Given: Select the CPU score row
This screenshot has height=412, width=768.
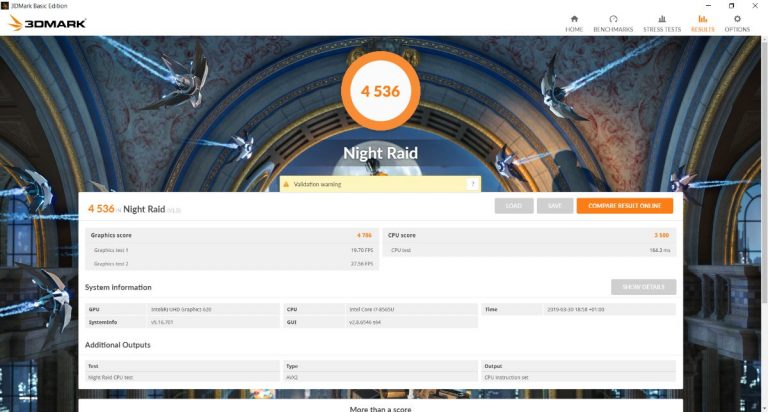Looking at the screenshot, I should [x=529, y=235].
